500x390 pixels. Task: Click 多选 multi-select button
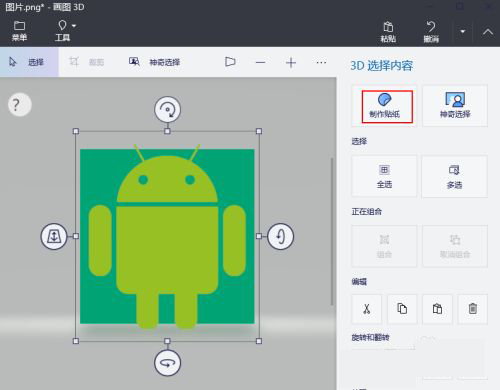[455, 176]
